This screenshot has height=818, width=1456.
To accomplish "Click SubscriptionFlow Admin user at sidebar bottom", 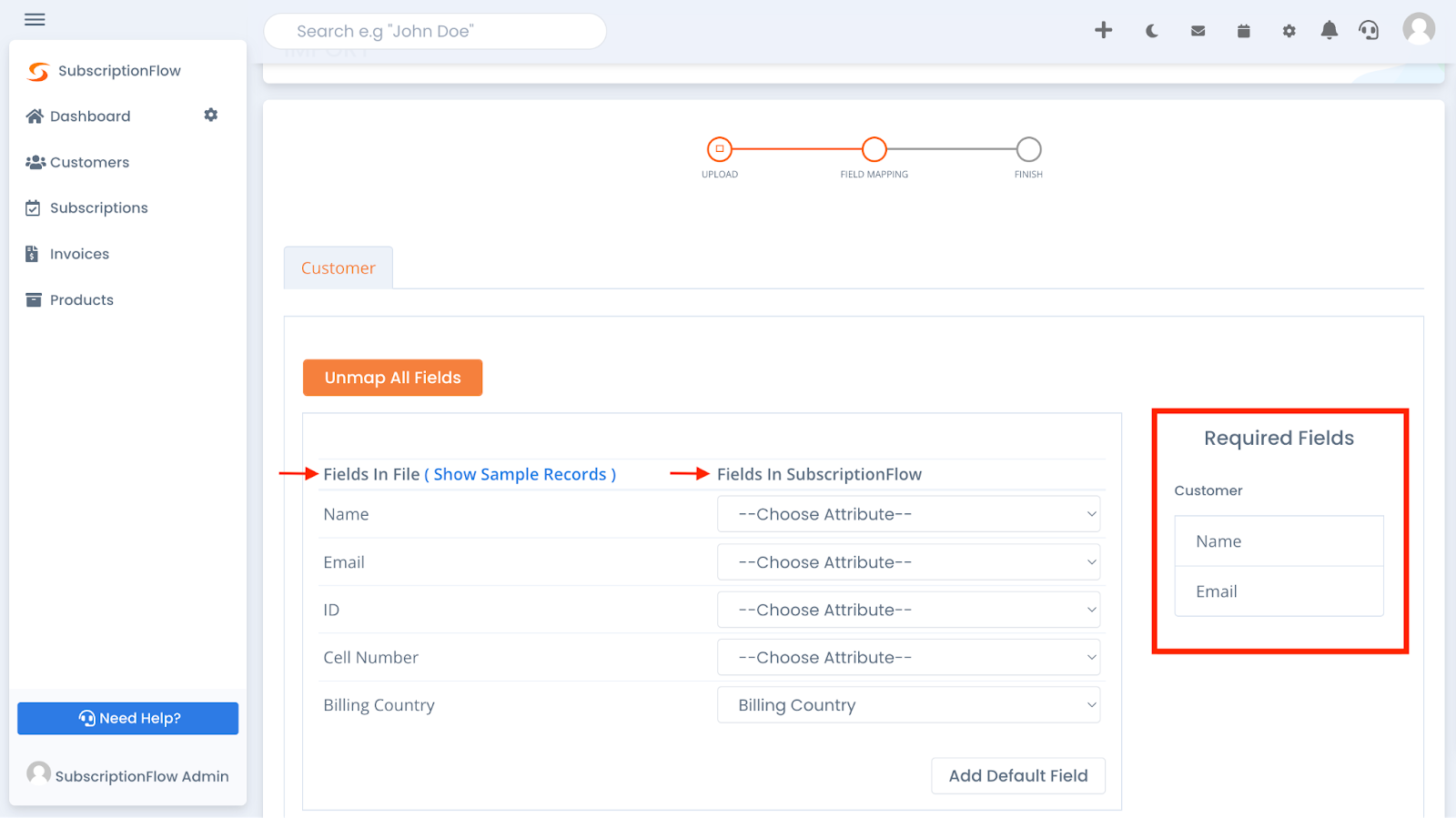I will (x=127, y=774).
